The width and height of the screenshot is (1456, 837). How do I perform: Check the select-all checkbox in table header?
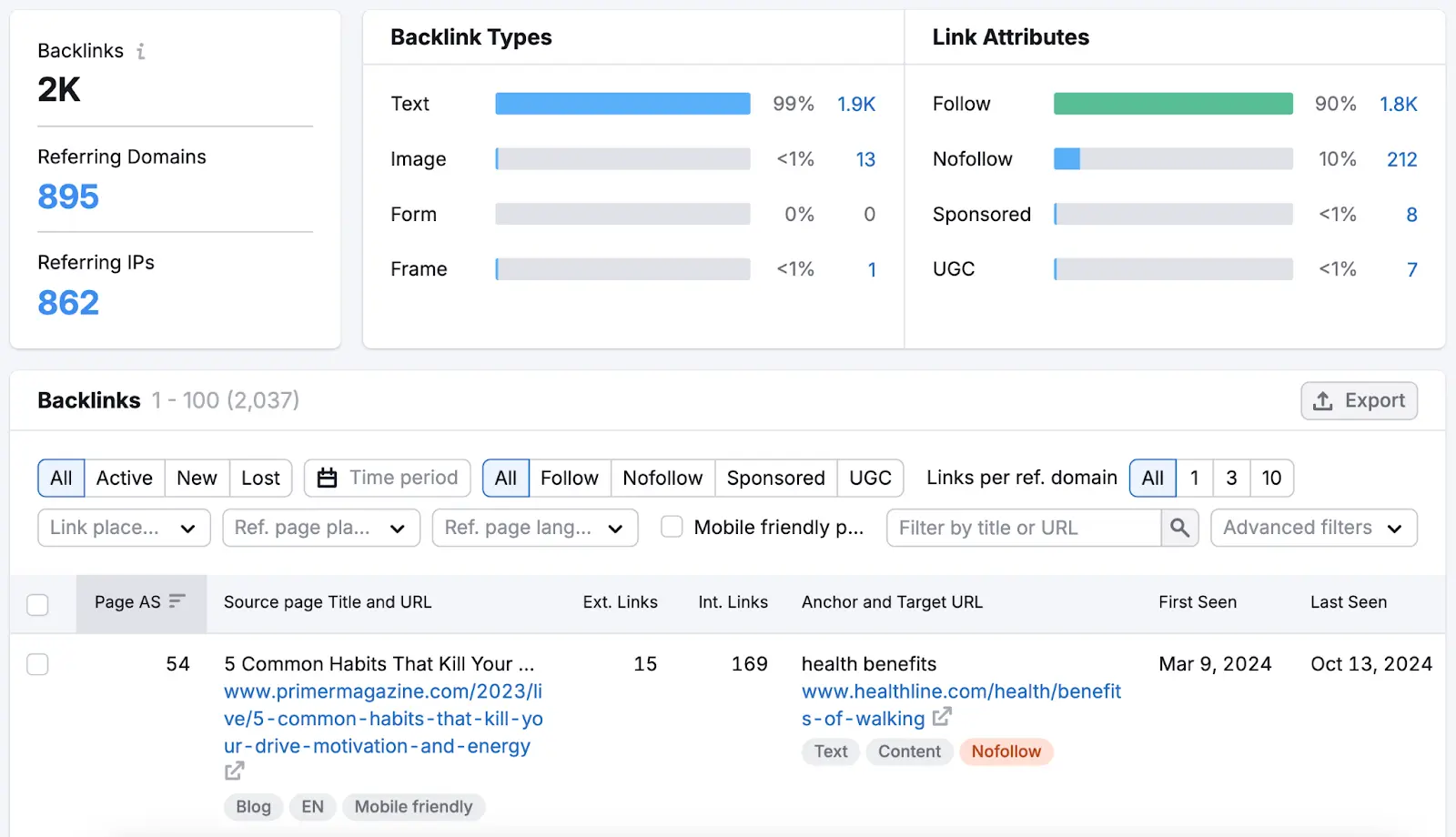(37, 604)
